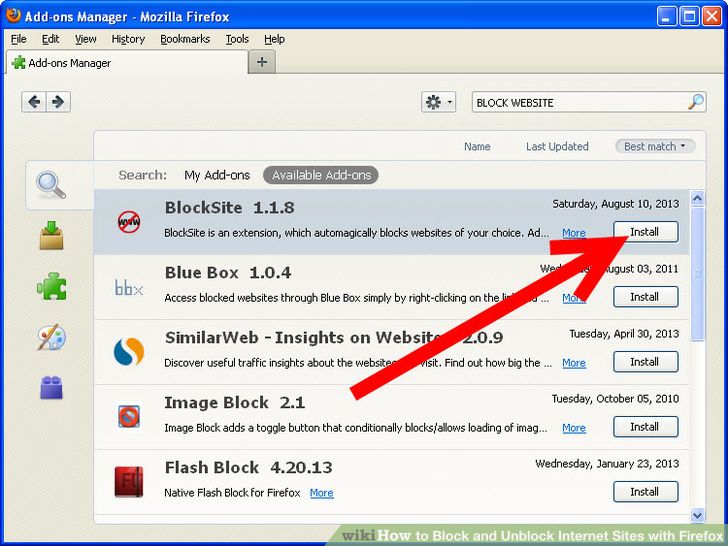Click the results list scrollbar thumb
Screen dimensions: 728x546
coord(697,274)
